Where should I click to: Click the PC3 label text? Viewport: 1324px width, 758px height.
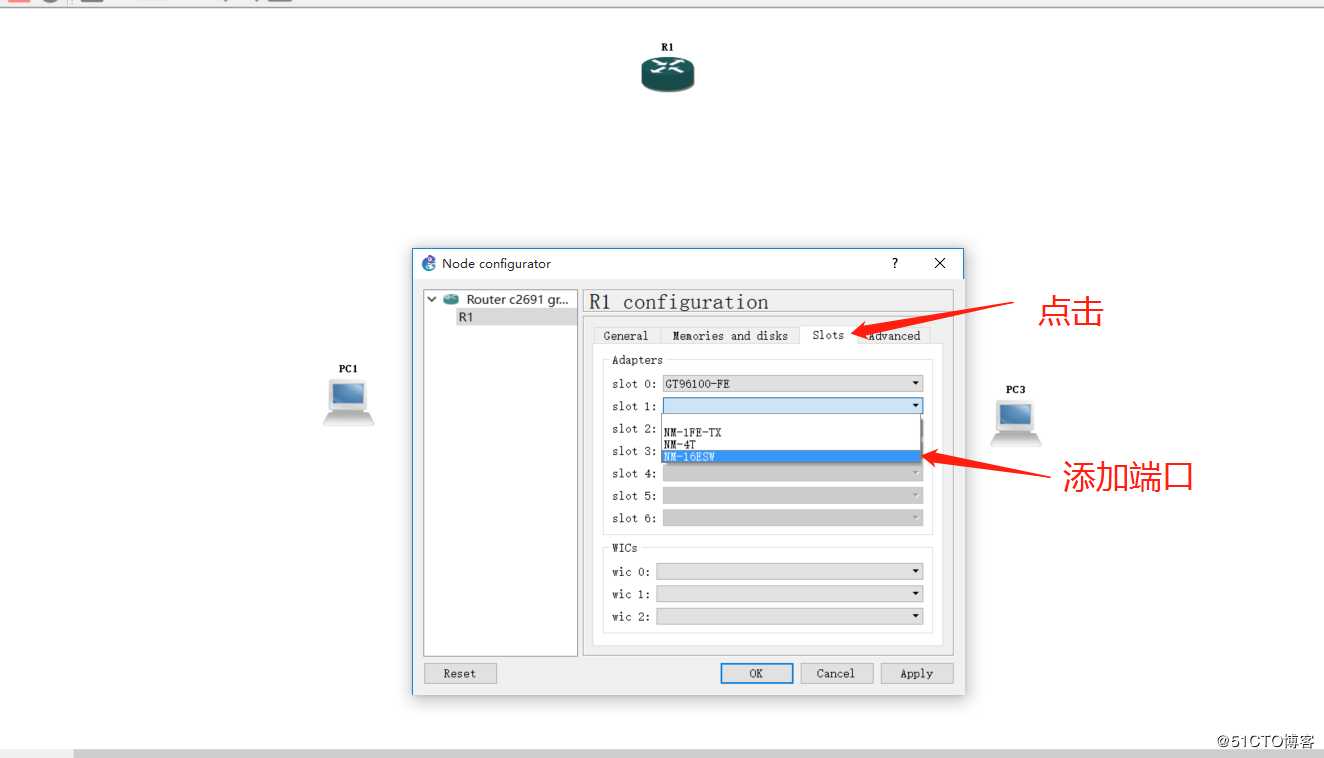pos(1016,390)
